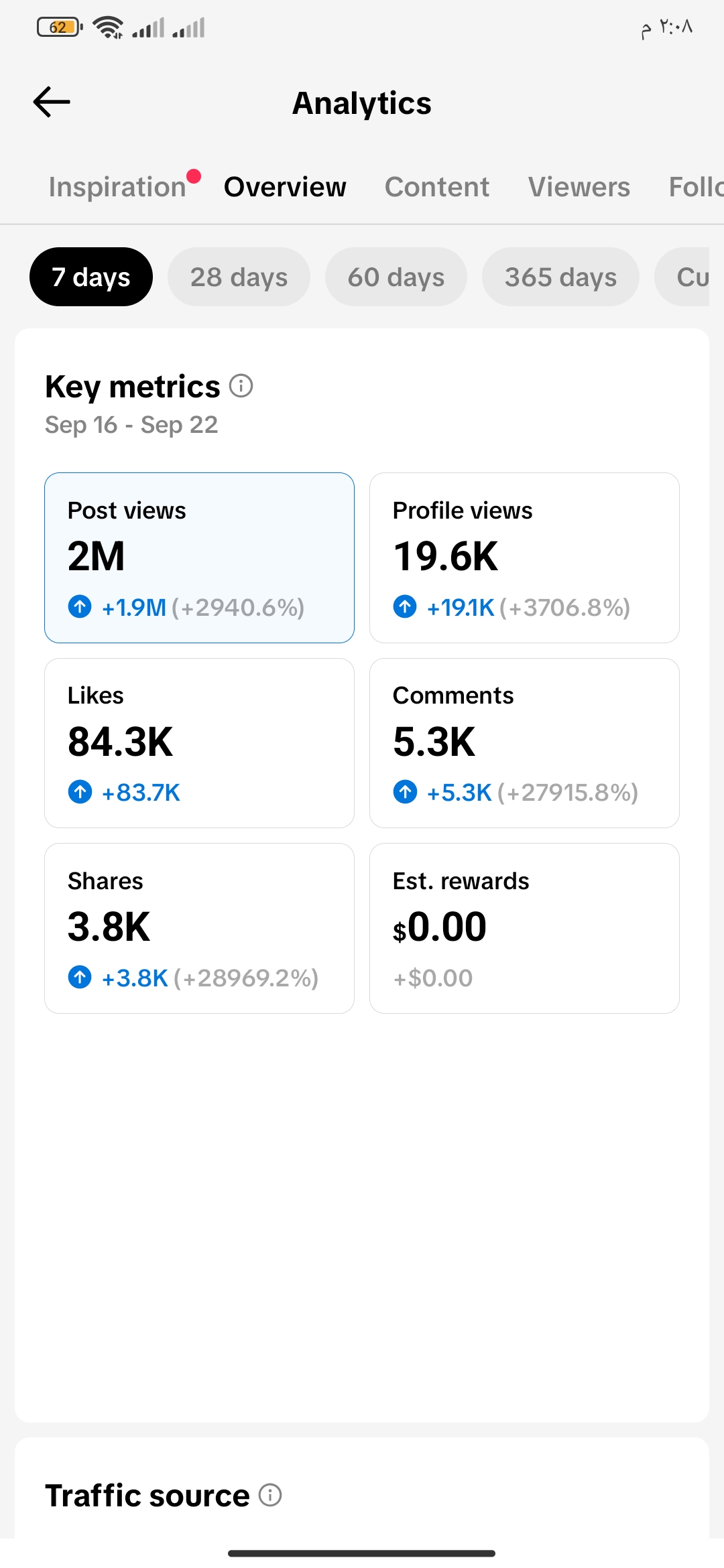Switch to the Content tab

pyautogui.click(x=437, y=187)
